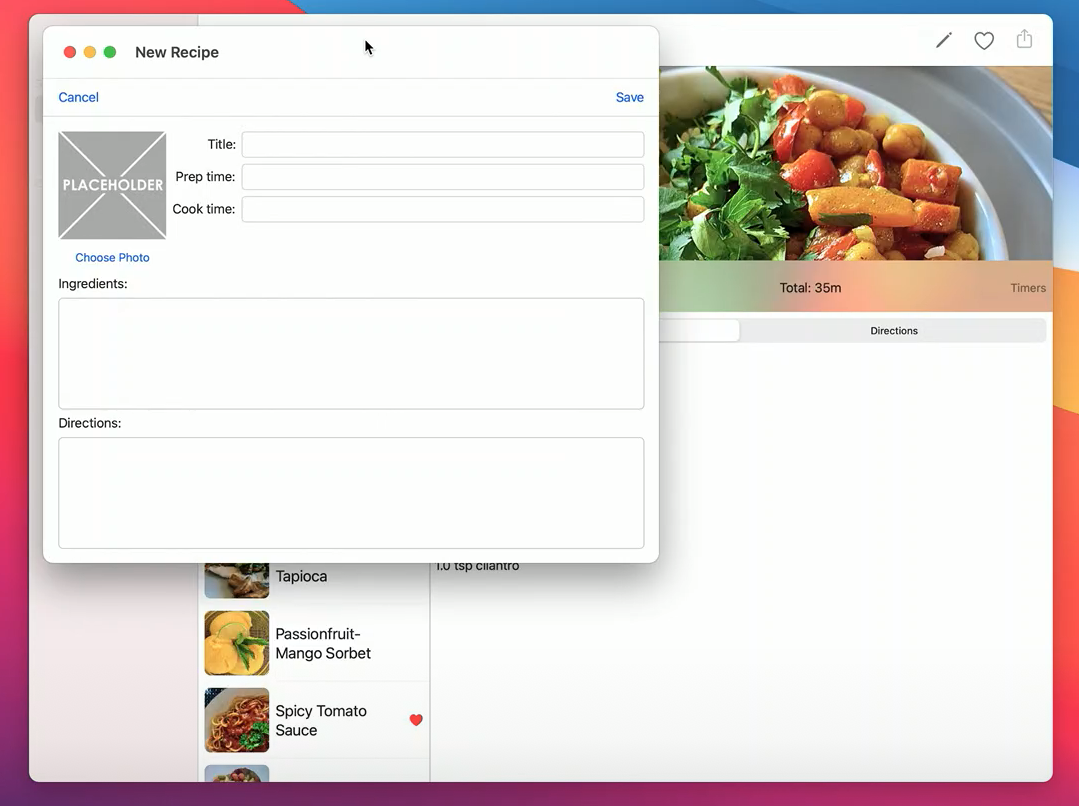Open Timers in the recipe window
1079x806 pixels.
(x=1027, y=288)
